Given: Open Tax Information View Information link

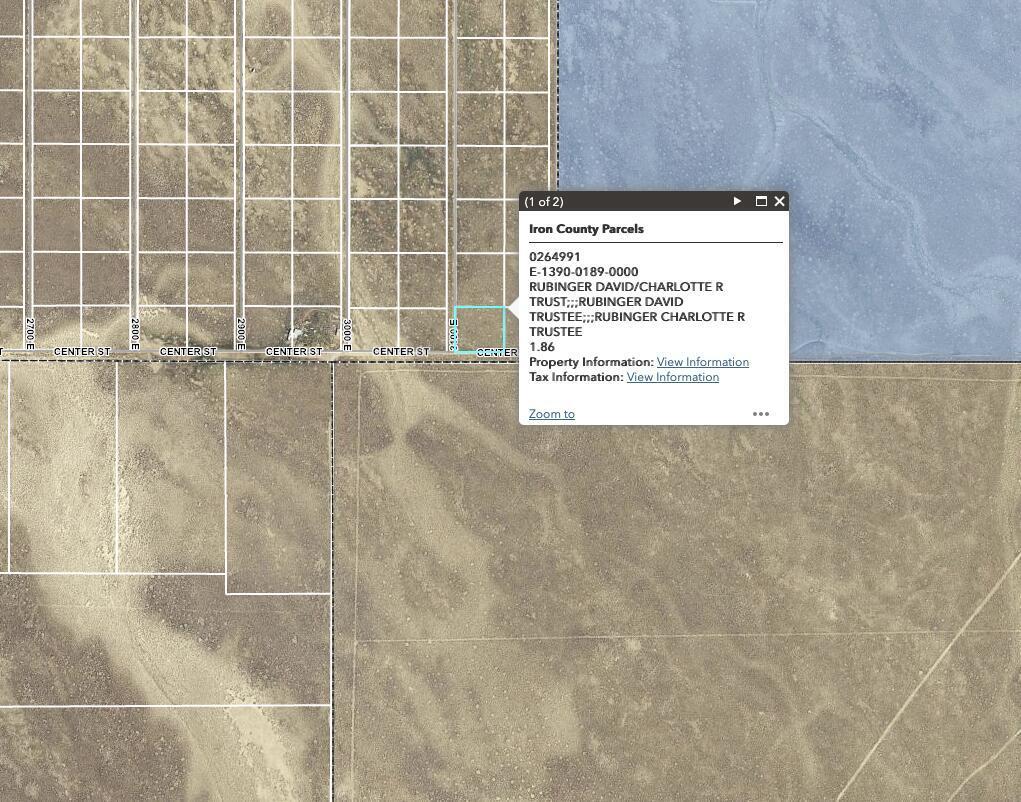Looking at the screenshot, I should point(672,377).
